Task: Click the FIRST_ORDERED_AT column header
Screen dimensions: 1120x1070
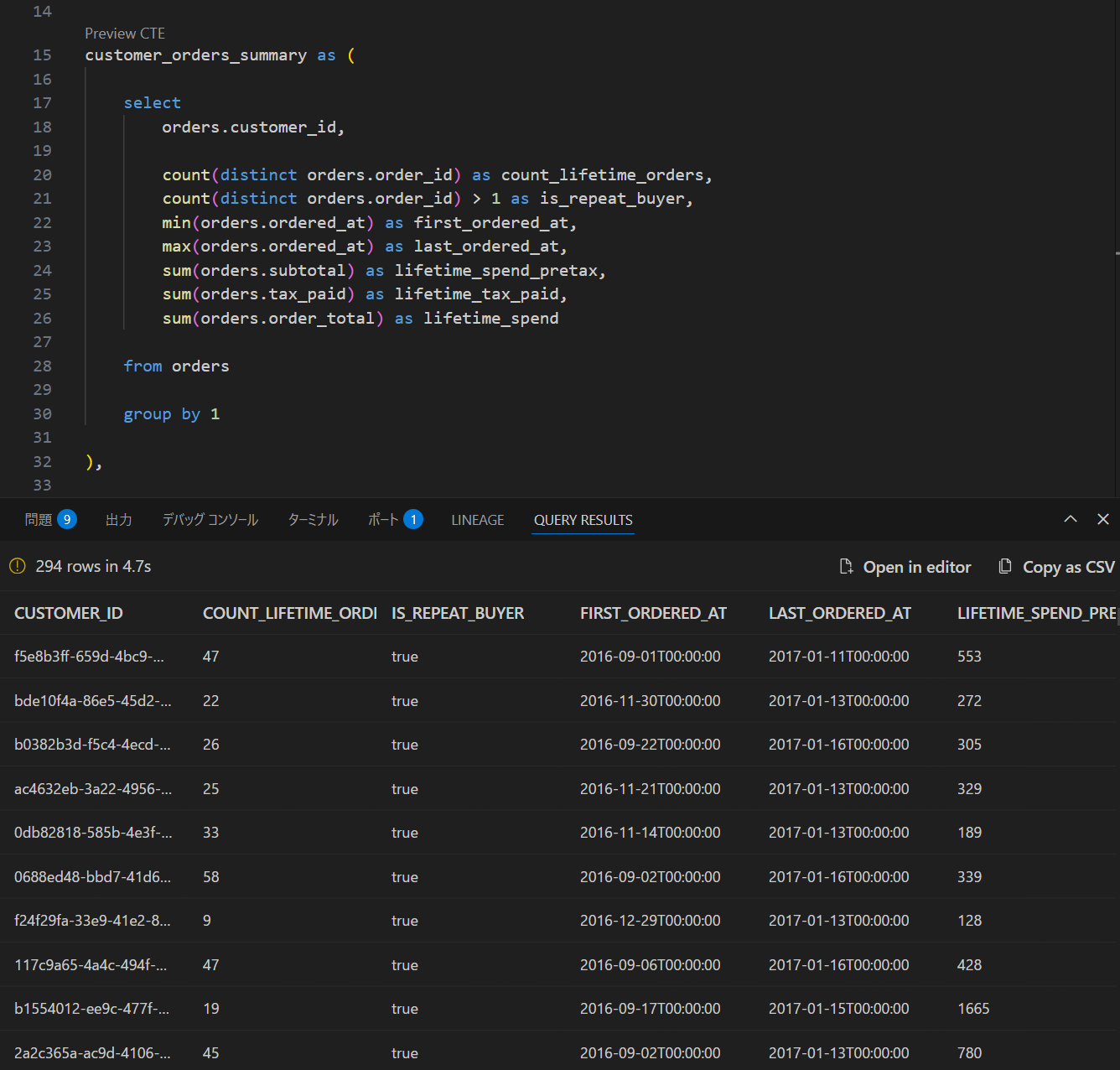Action: click(653, 613)
